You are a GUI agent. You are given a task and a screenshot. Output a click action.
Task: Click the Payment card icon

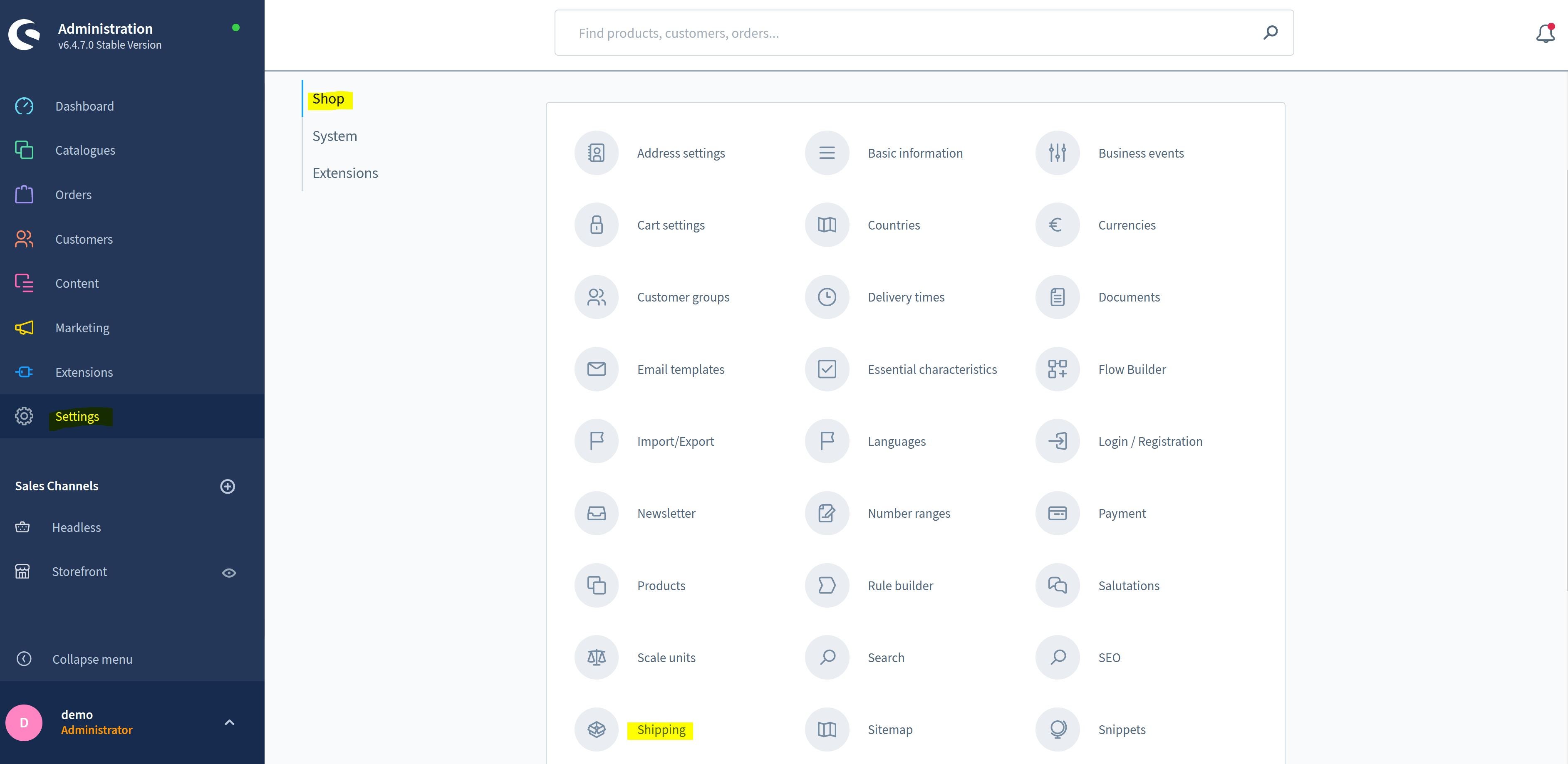point(1057,513)
